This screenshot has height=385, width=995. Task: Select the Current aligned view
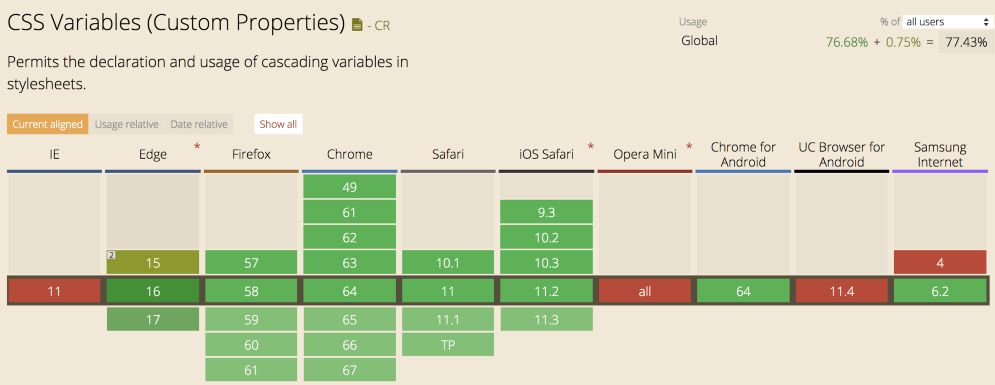click(48, 124)
